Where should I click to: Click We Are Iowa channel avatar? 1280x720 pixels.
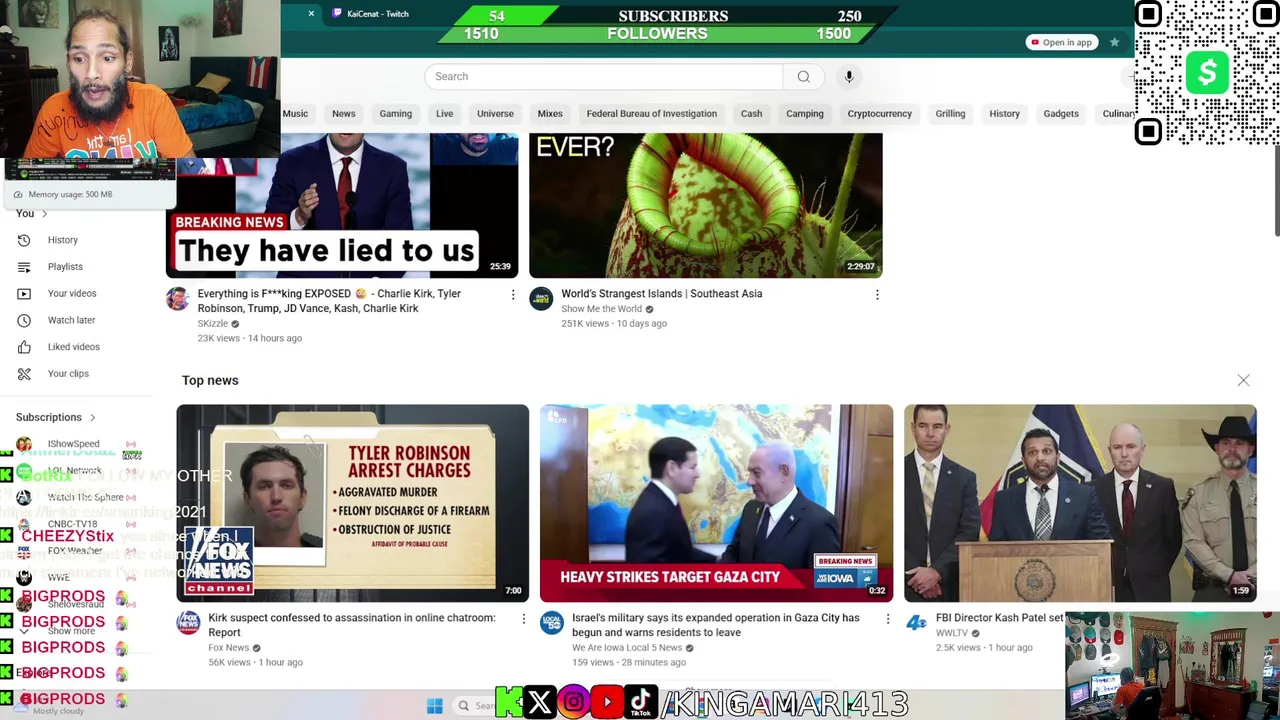pyautogui.click(x=552, y=623)
